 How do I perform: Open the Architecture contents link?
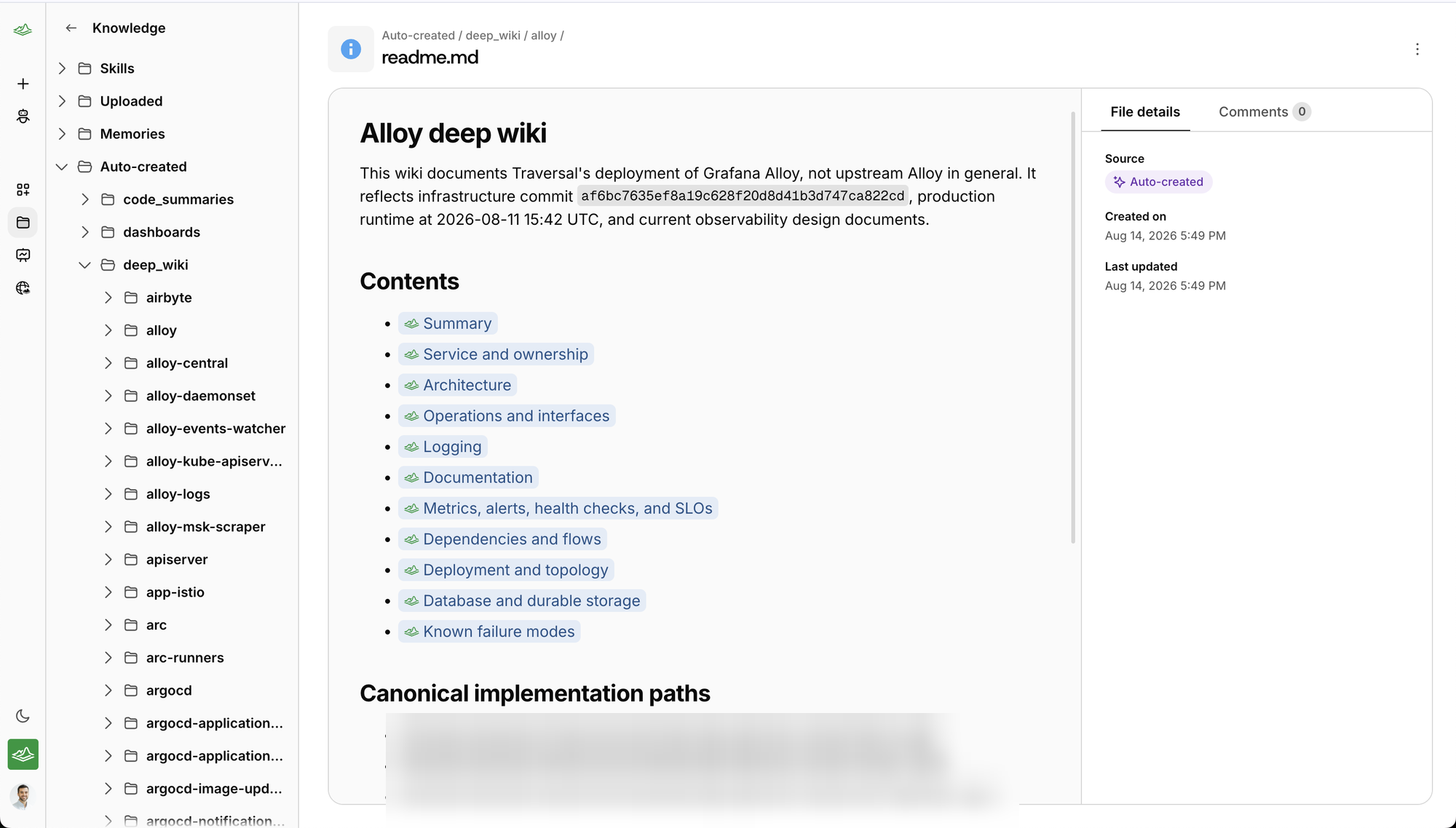pyautogui.click(x=458, y=385)
